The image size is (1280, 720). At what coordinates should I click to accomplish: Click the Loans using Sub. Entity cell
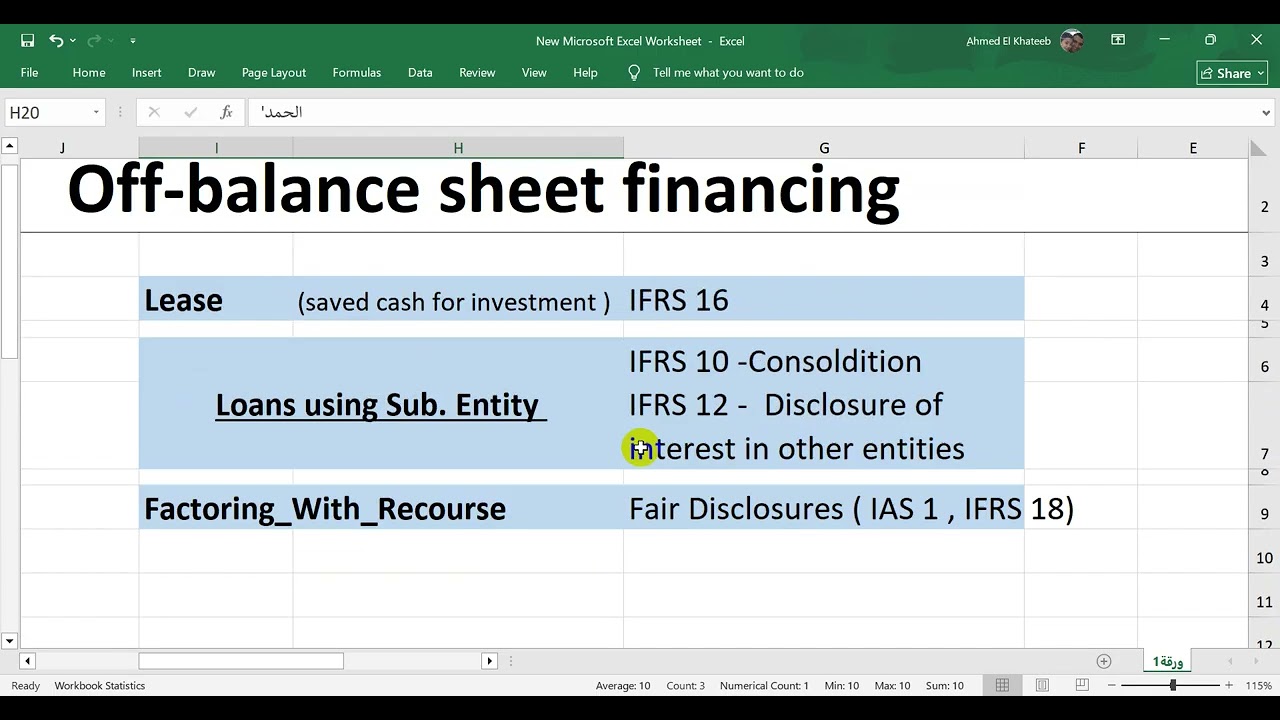(381, 404)
